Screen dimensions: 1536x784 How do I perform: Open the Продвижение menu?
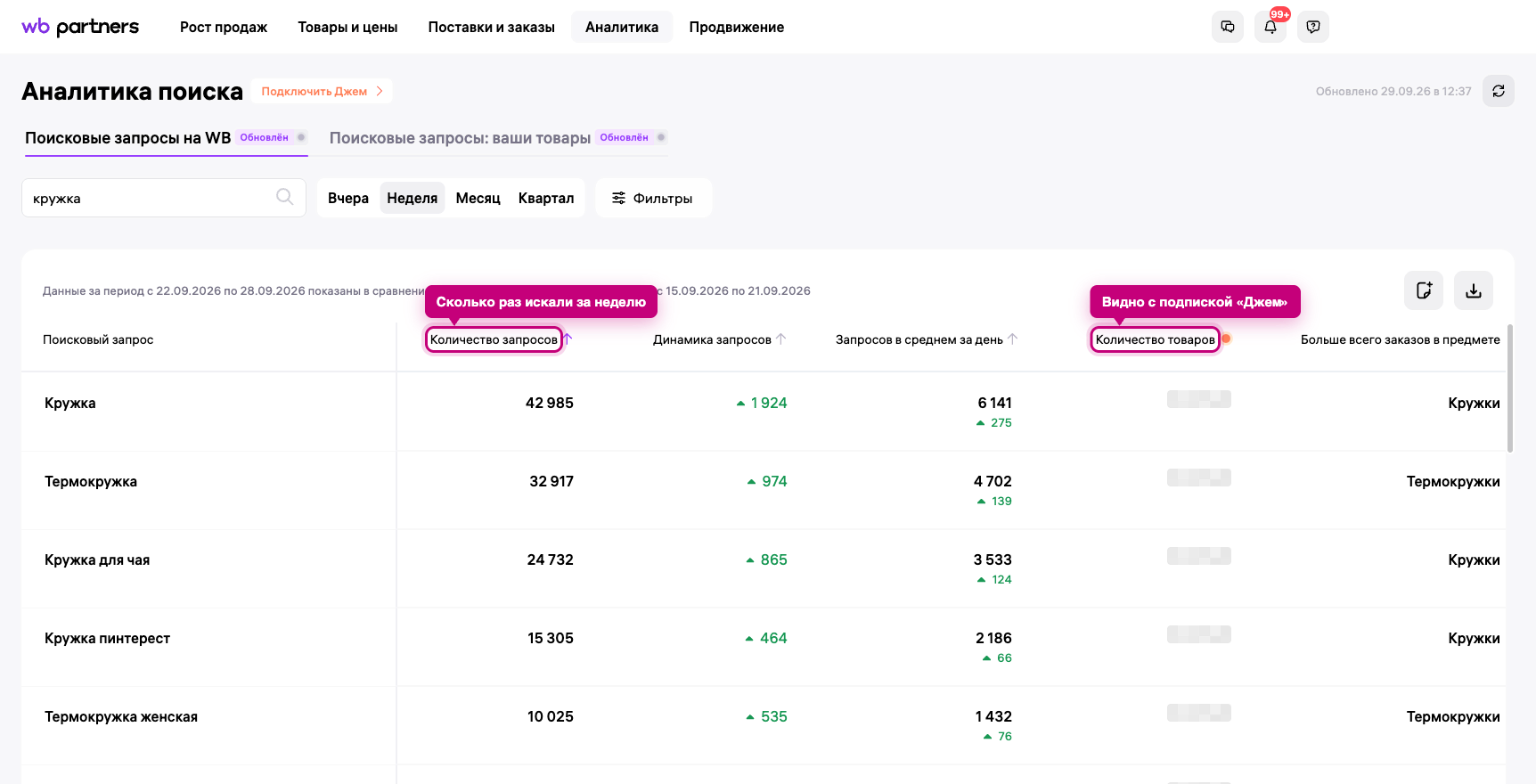[737, 27]
